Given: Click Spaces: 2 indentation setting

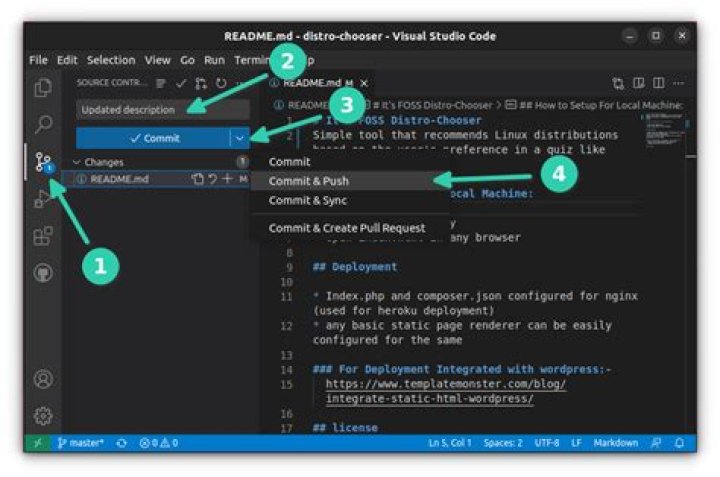Looking at the screenshot, I should [503, 443].
